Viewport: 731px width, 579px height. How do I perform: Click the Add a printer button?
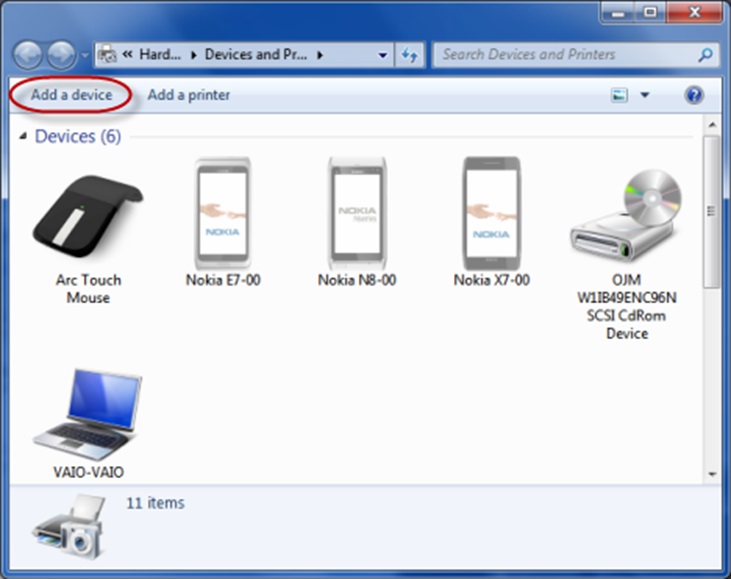pyautogui.click(x=189, y=95)
